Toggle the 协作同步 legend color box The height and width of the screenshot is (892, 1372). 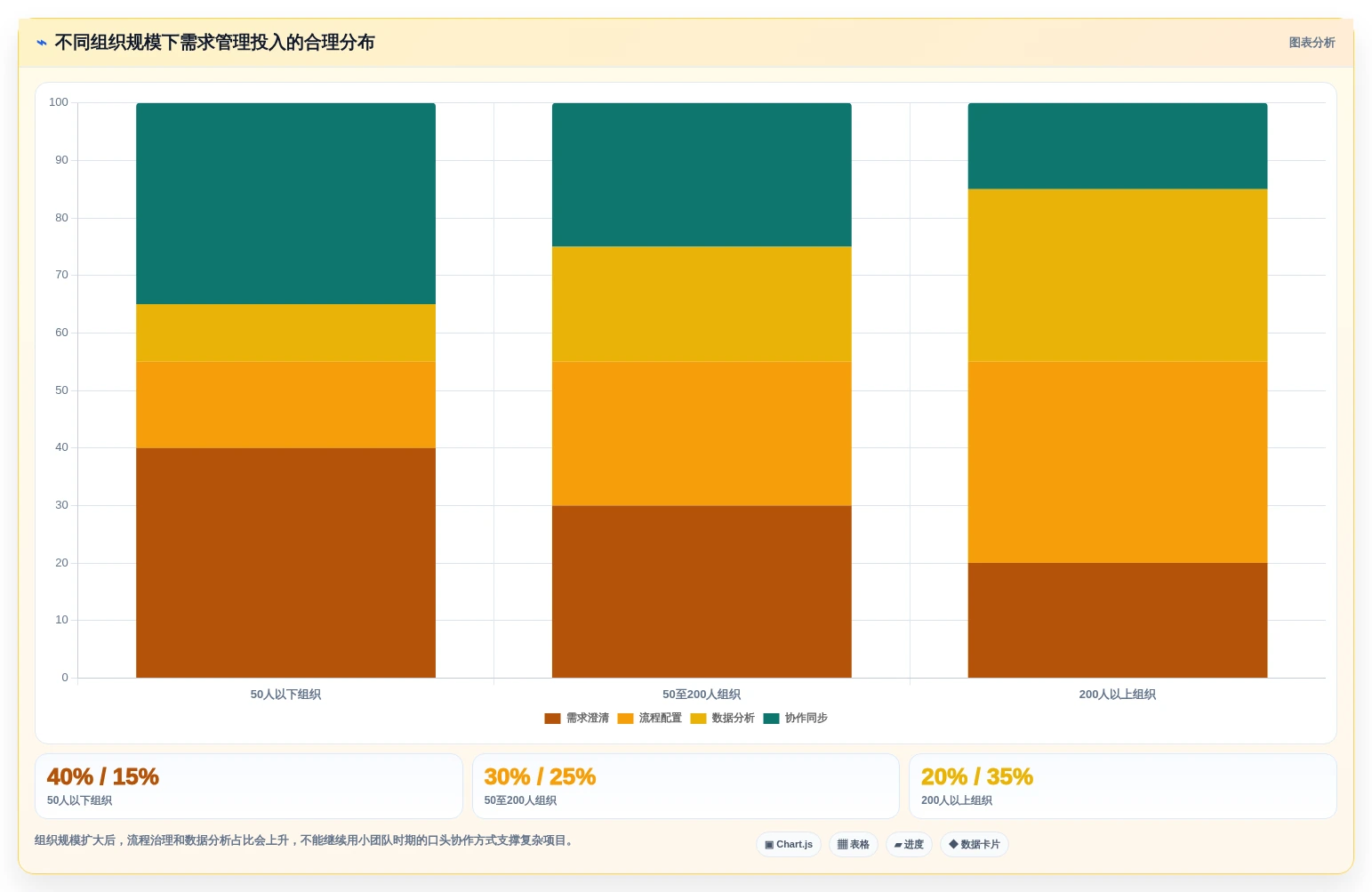click(771, 719)
